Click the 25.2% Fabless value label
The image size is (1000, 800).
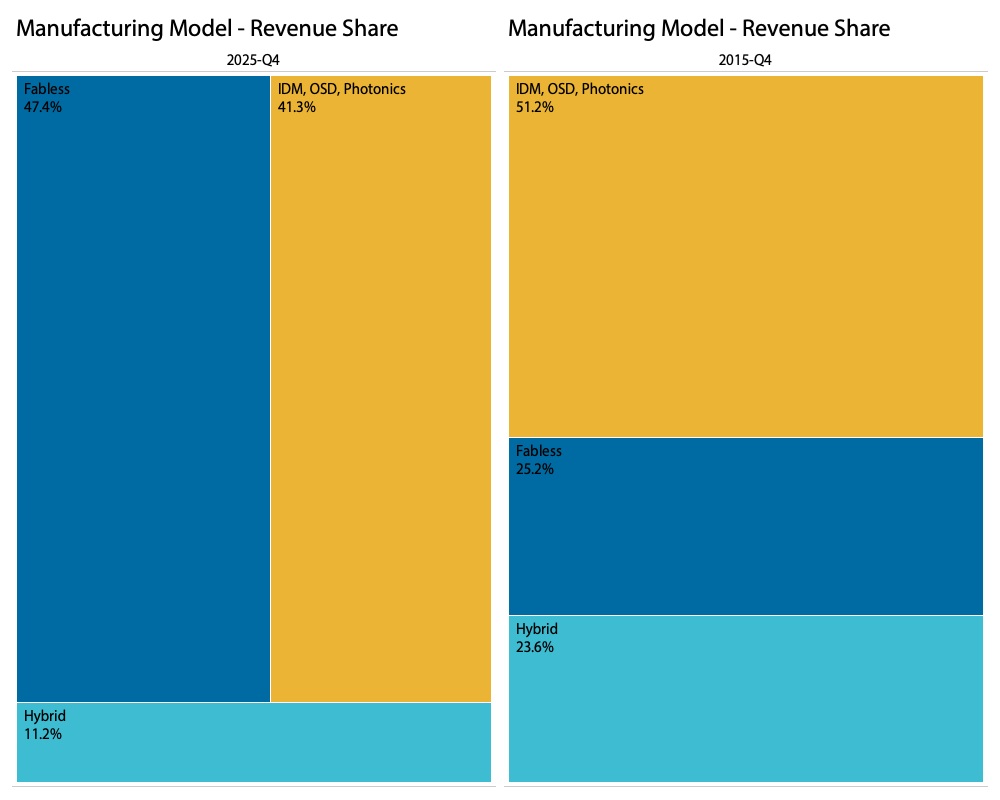535,469
